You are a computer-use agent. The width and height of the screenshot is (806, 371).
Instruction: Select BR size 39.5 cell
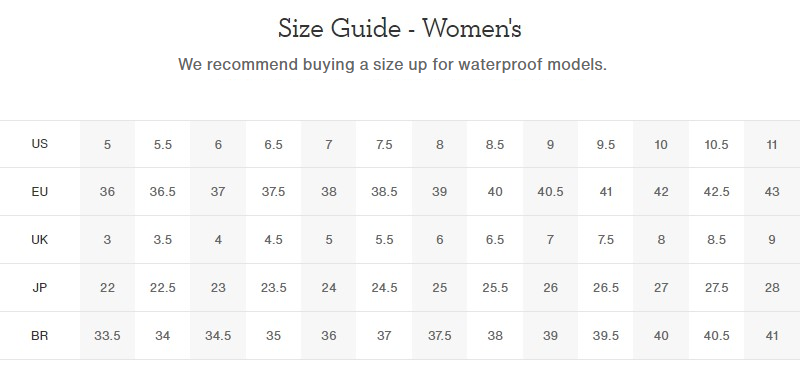click(x=606, y=336)
